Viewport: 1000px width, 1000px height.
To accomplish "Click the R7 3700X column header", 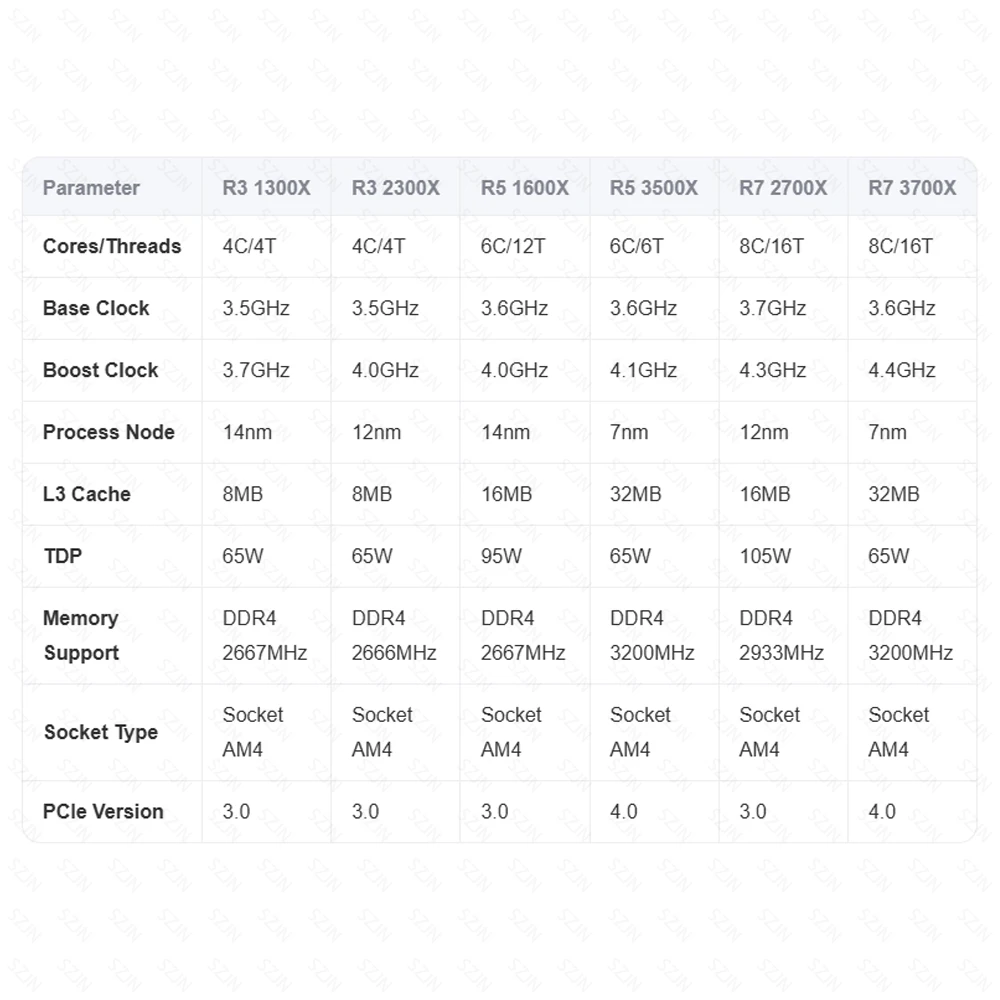I will 911,188.
